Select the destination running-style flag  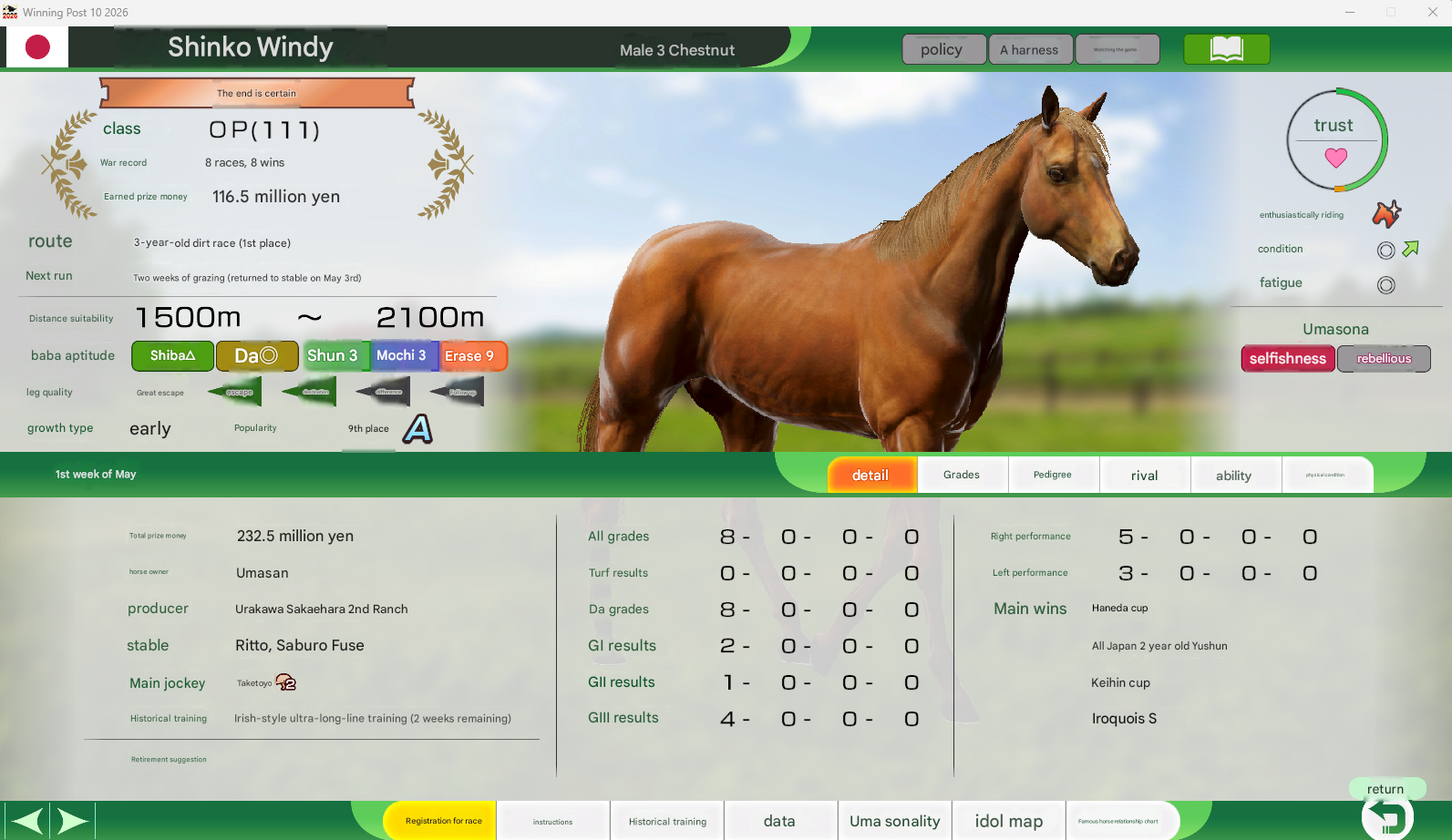point(310,392)
